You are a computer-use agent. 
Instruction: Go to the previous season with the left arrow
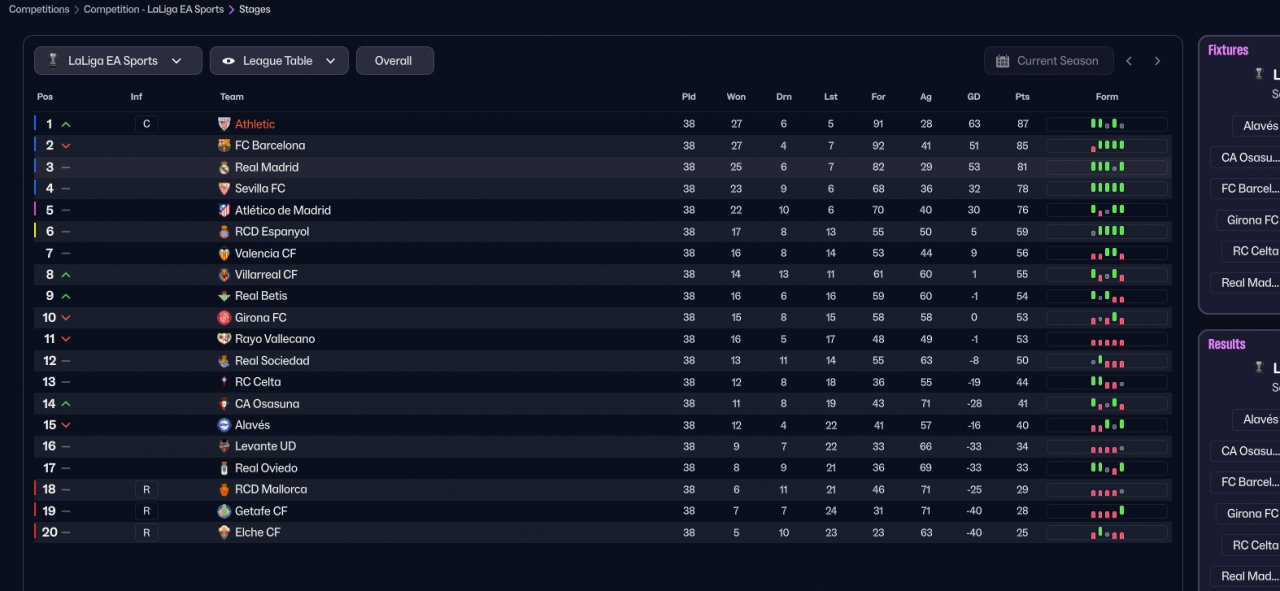(x=1129, y=61)
